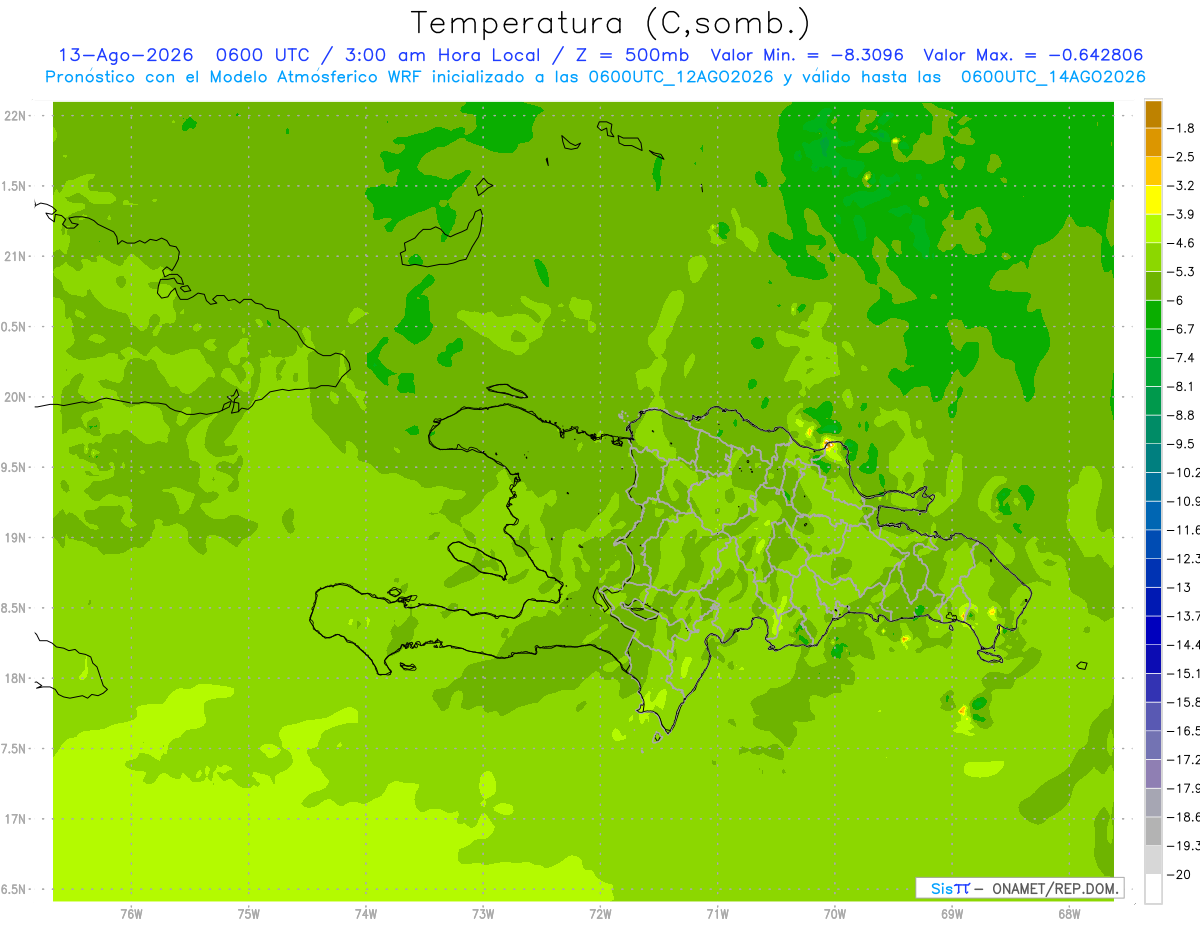The height and width of the screenshot is (927, 1200).
Task: Click the title "Temperatura (C,somb.)"
Action: click(611, 23)
